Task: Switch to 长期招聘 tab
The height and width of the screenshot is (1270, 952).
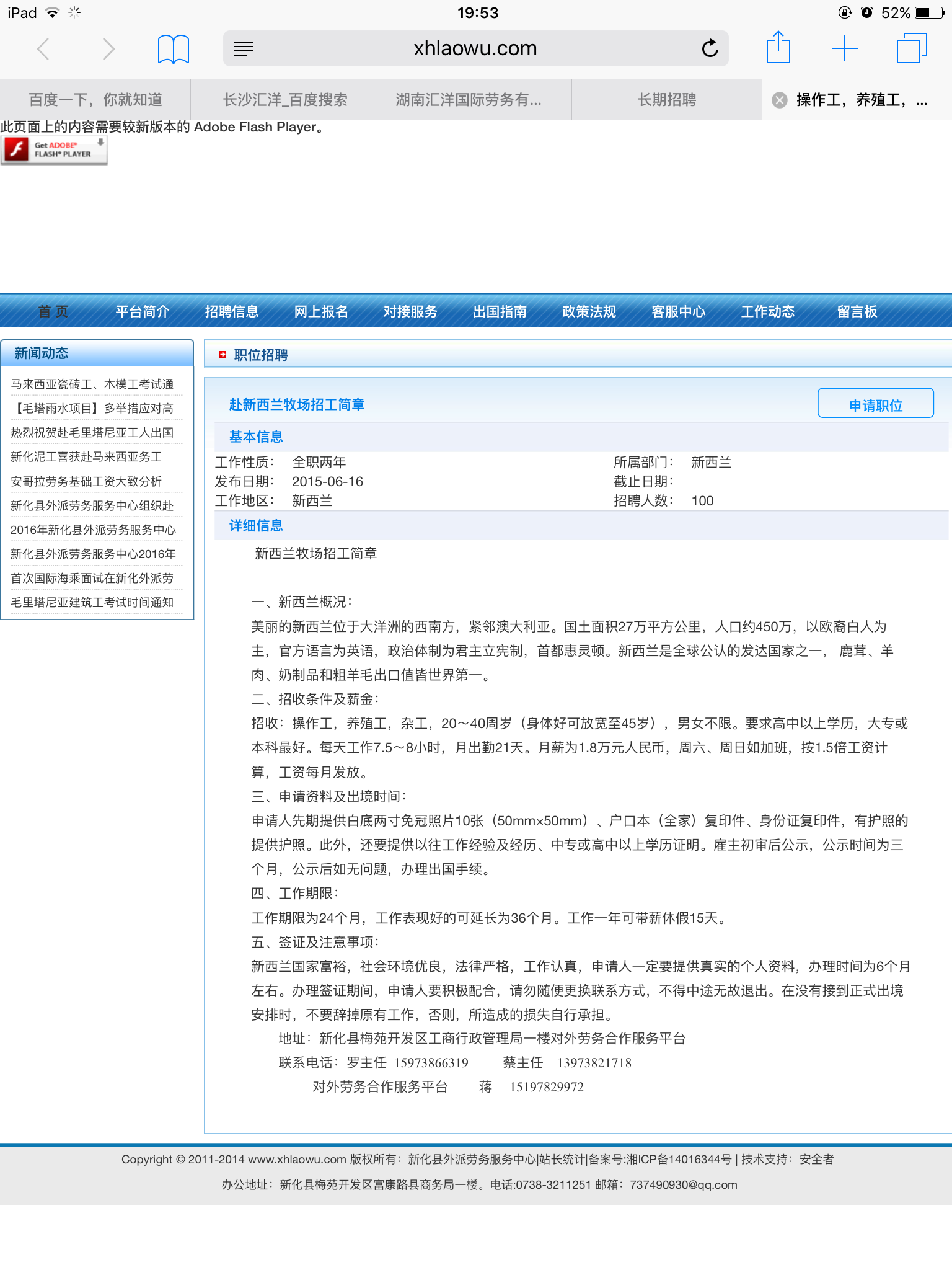Action: 666,100
